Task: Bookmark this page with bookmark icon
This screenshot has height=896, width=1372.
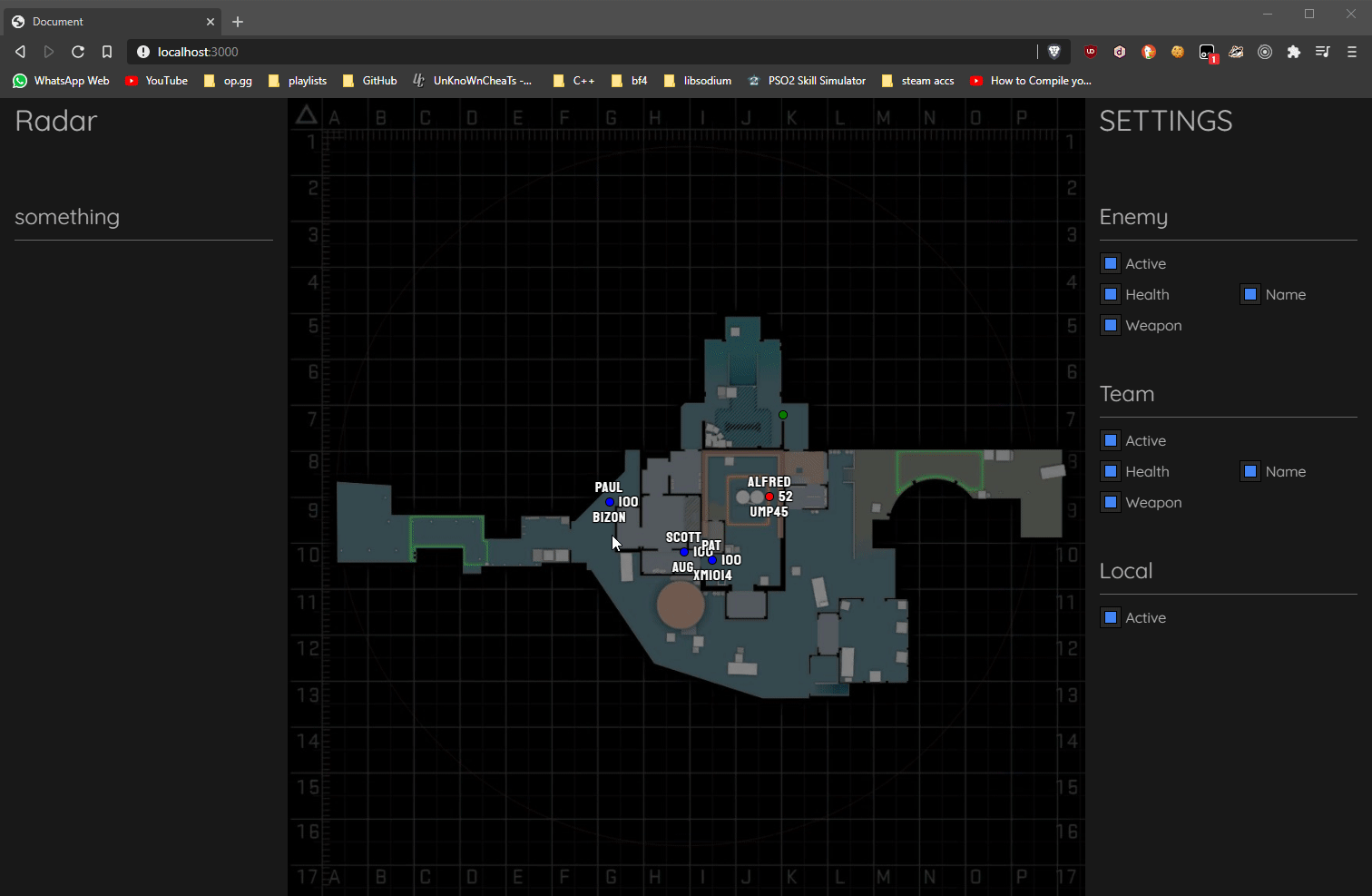Action: click(107, 52)
